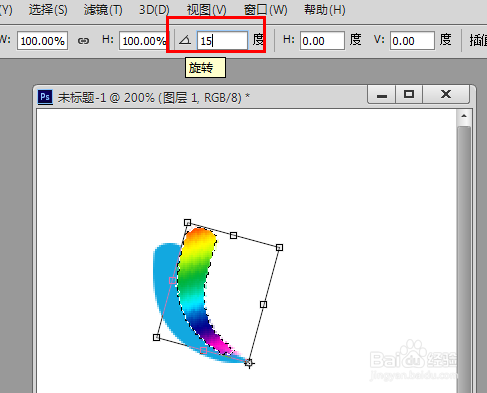Click the rotation angle triangle icon

pyautogui.click(x=185, y=41)
